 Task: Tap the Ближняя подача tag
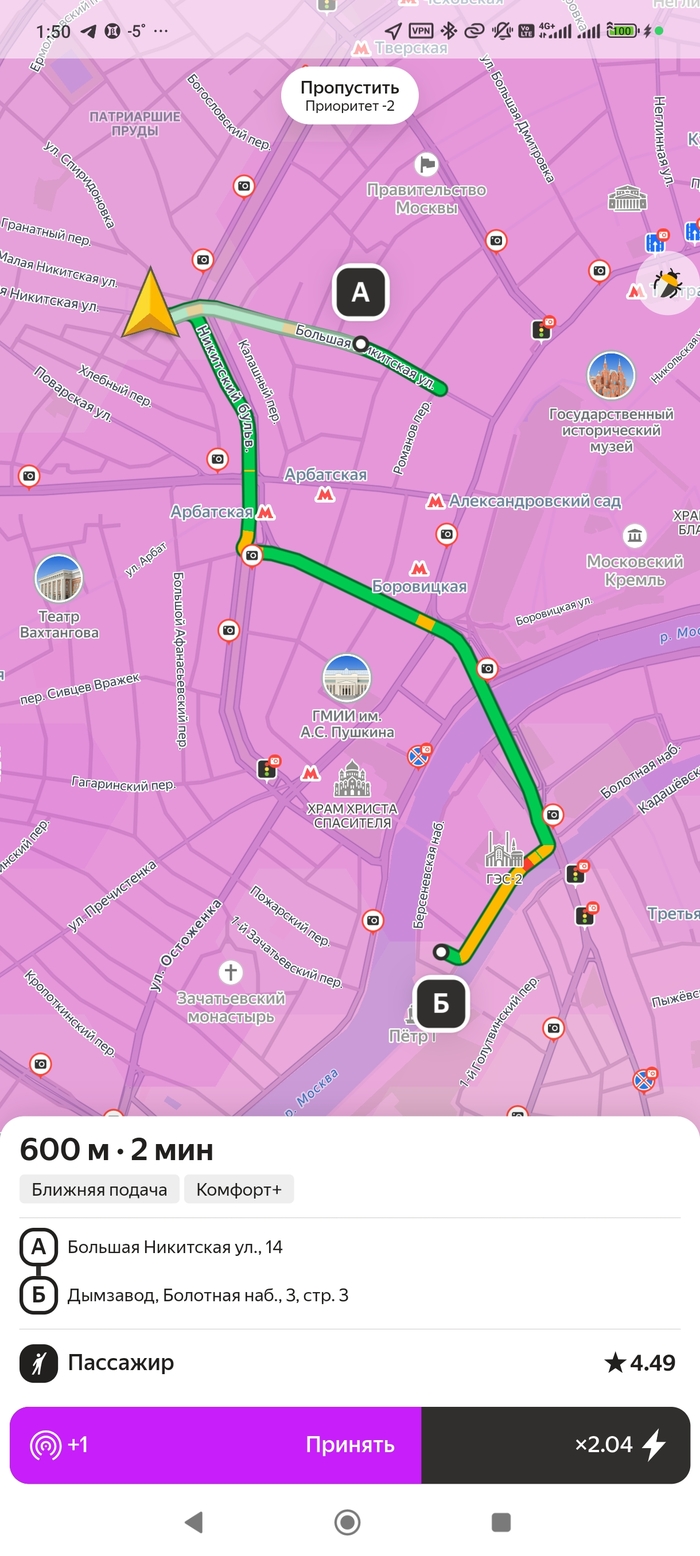pos(99,1189)
